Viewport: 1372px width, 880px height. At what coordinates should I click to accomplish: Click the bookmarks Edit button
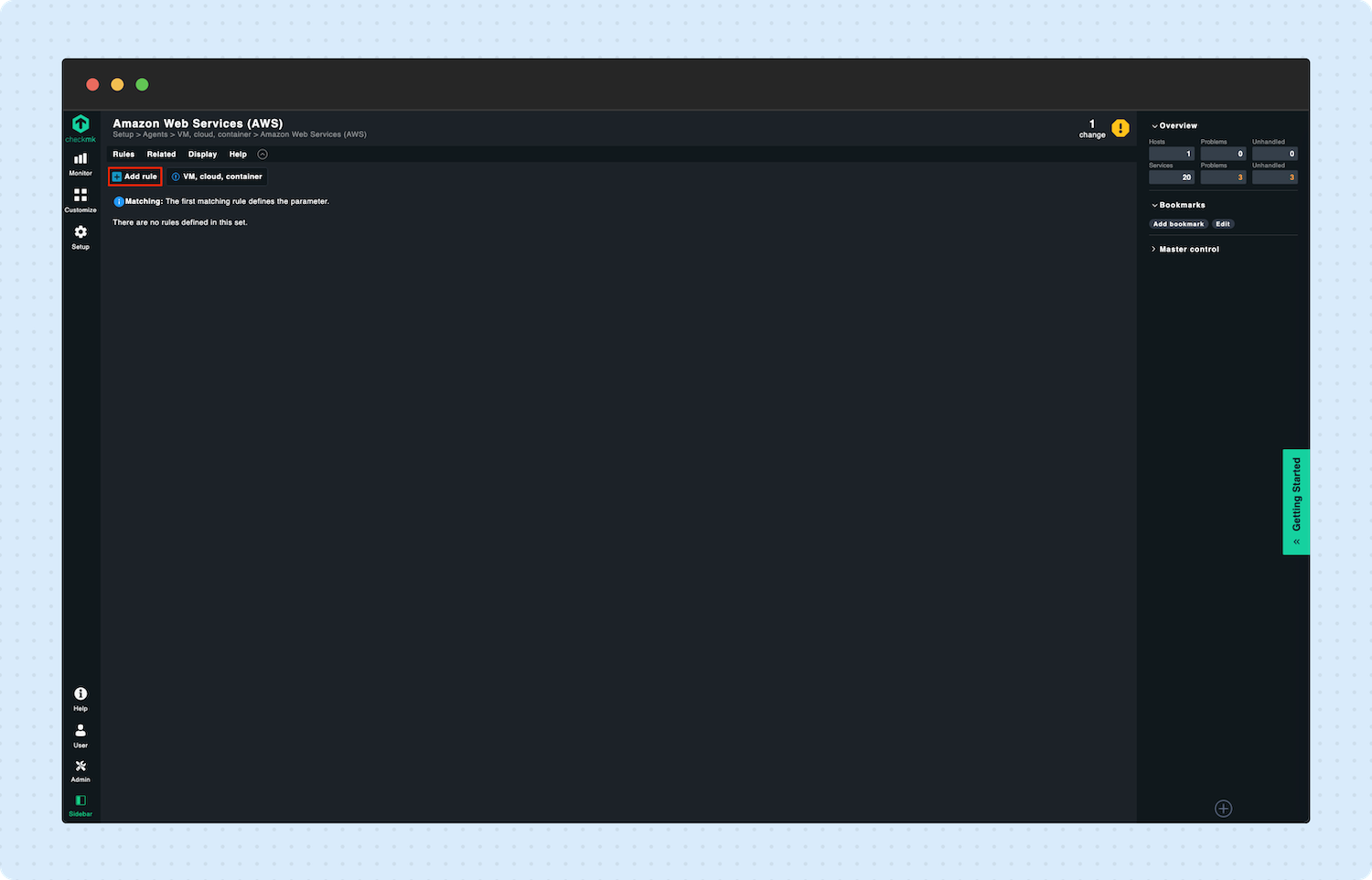coord(1223,224)
